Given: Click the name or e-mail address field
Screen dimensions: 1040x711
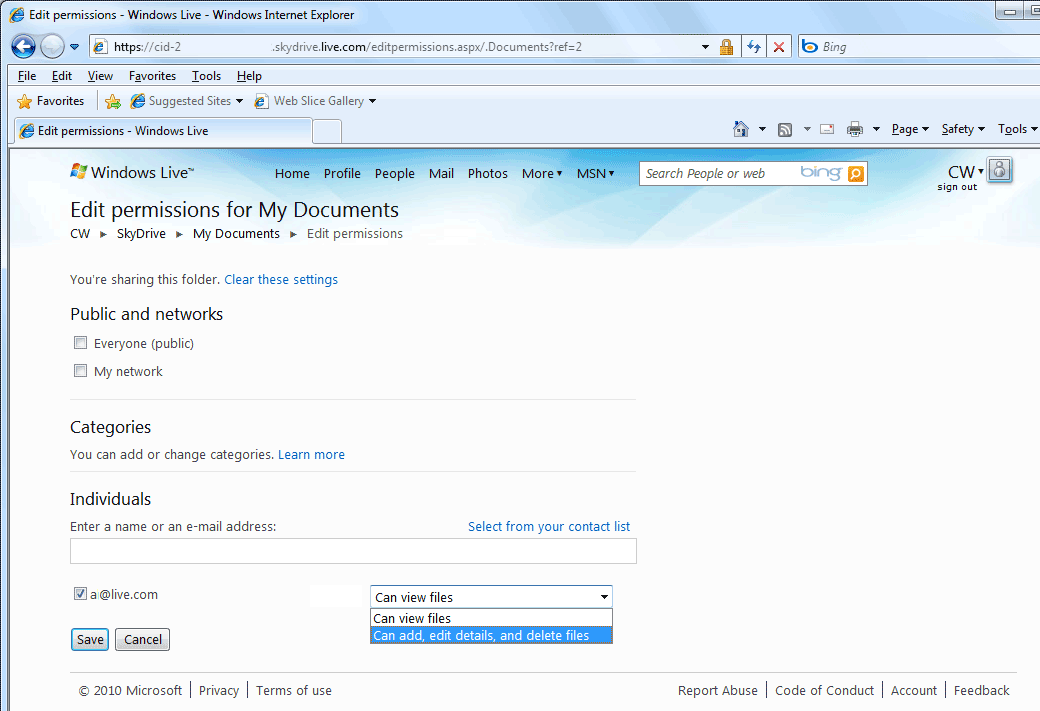Looking at the screenshot, I should tap(354, 551).
